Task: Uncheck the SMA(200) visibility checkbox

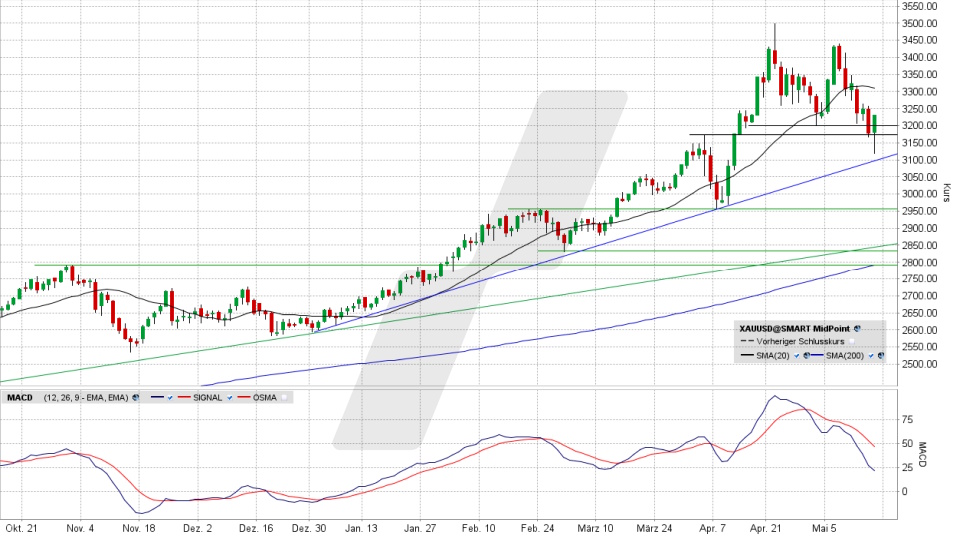Action: point(871,355)
